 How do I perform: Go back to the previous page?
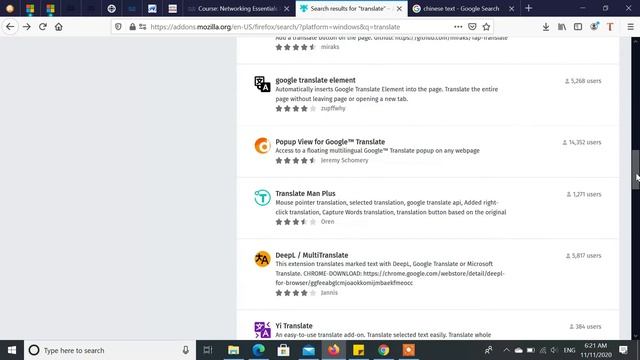coord(10,27)
